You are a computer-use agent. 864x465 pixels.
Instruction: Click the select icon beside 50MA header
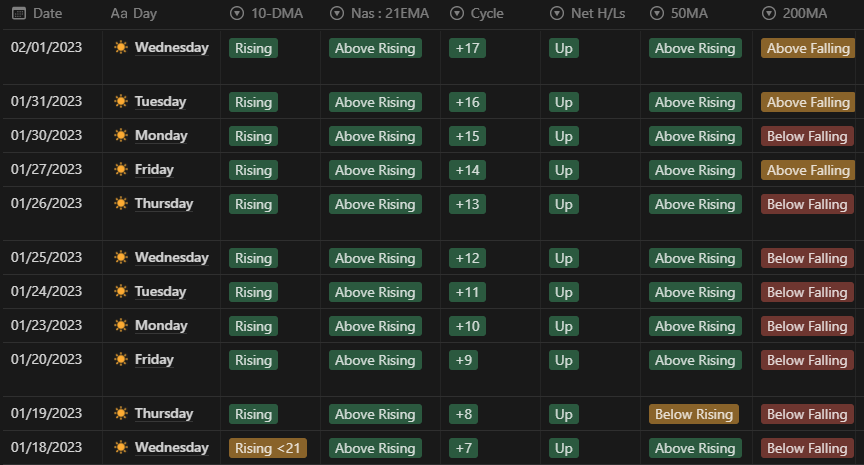click(x=657, y=13)
